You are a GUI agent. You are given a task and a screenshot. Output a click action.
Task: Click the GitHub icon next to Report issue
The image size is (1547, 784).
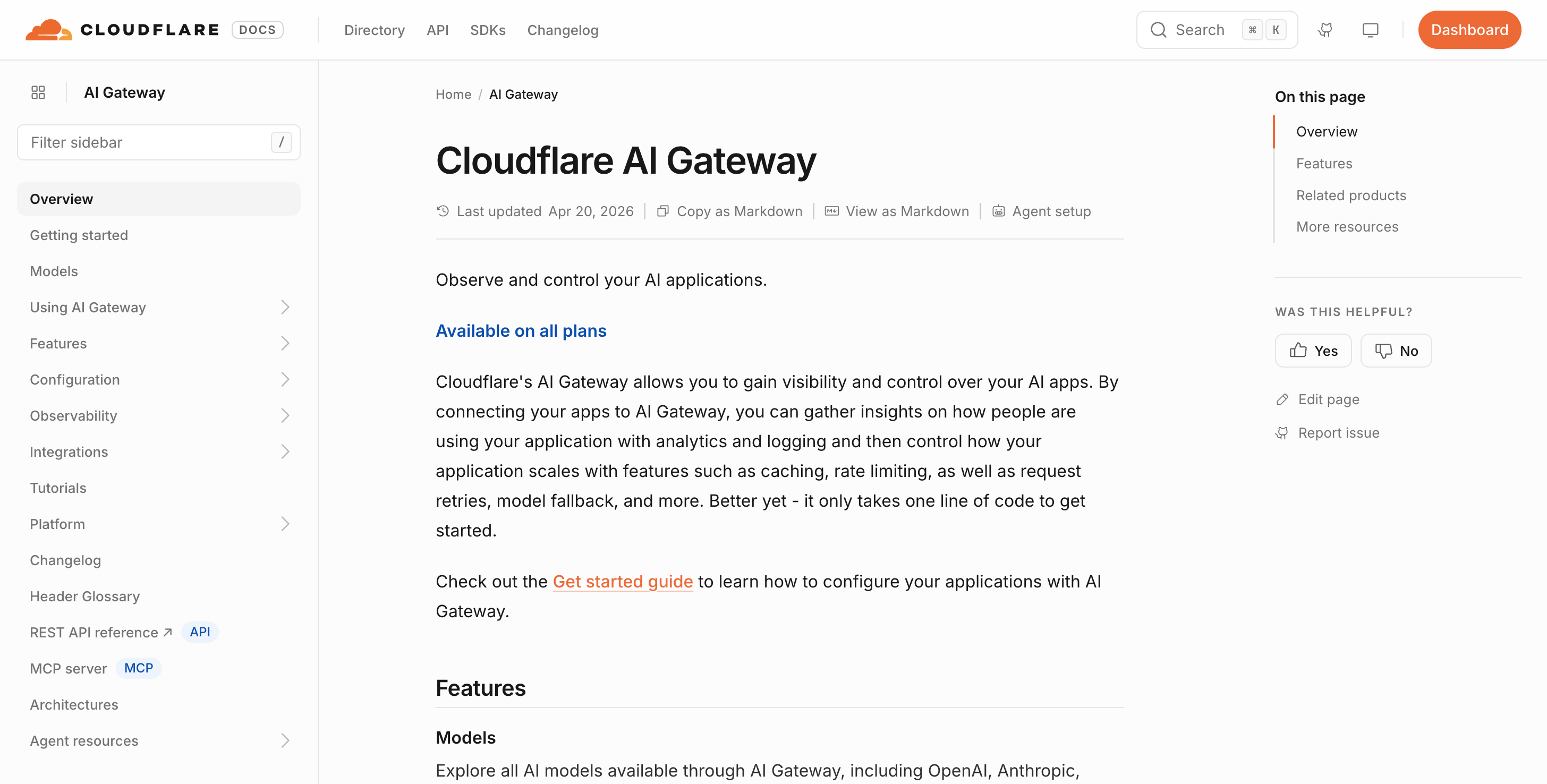click(1282, 433)
